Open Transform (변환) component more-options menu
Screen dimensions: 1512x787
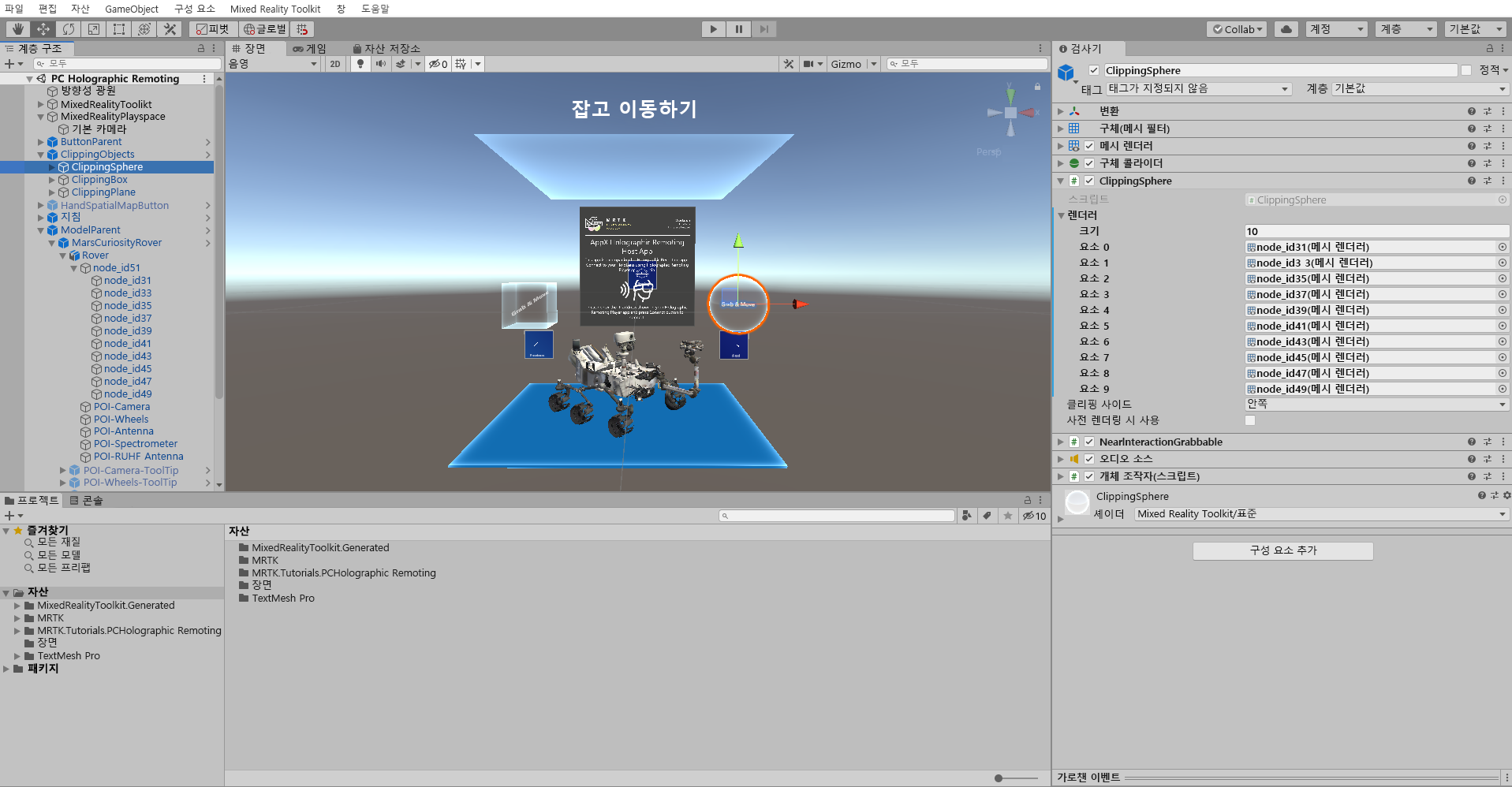1503,111
